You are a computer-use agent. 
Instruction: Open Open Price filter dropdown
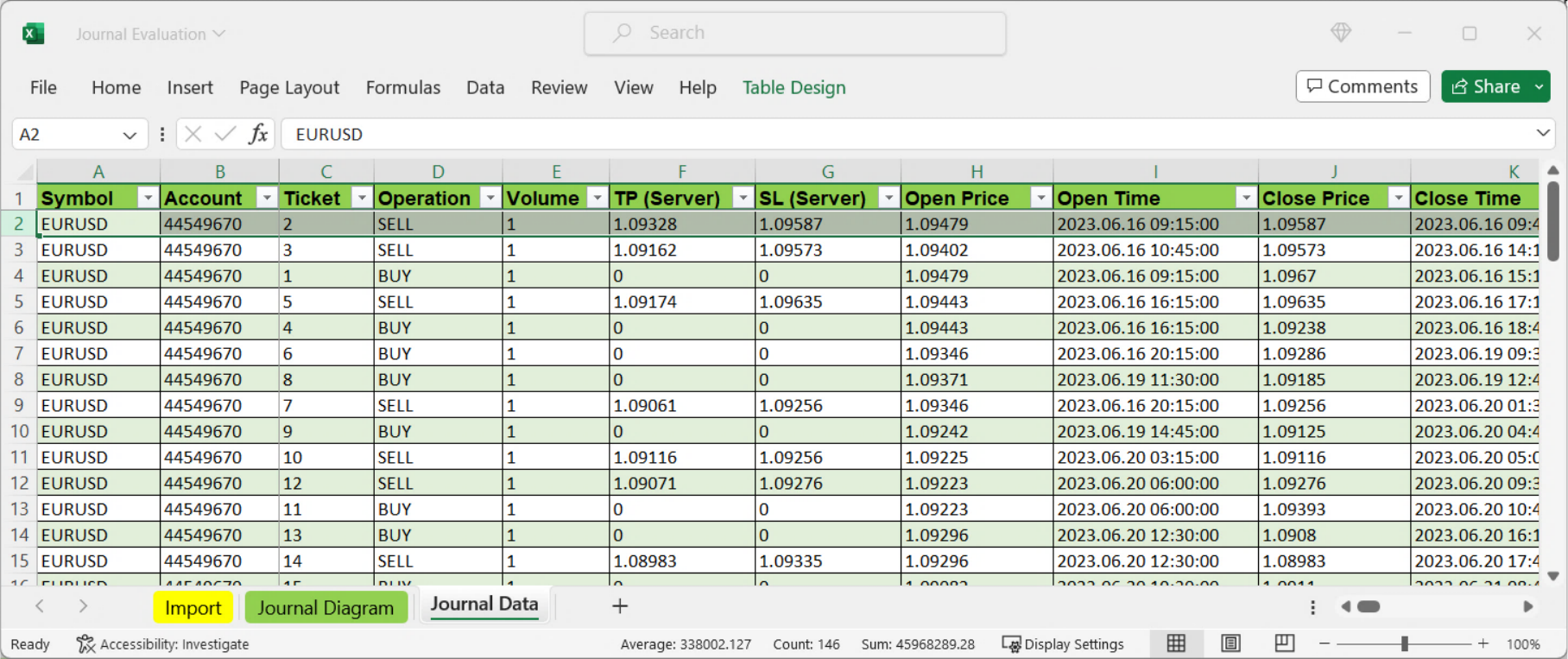1041,198
